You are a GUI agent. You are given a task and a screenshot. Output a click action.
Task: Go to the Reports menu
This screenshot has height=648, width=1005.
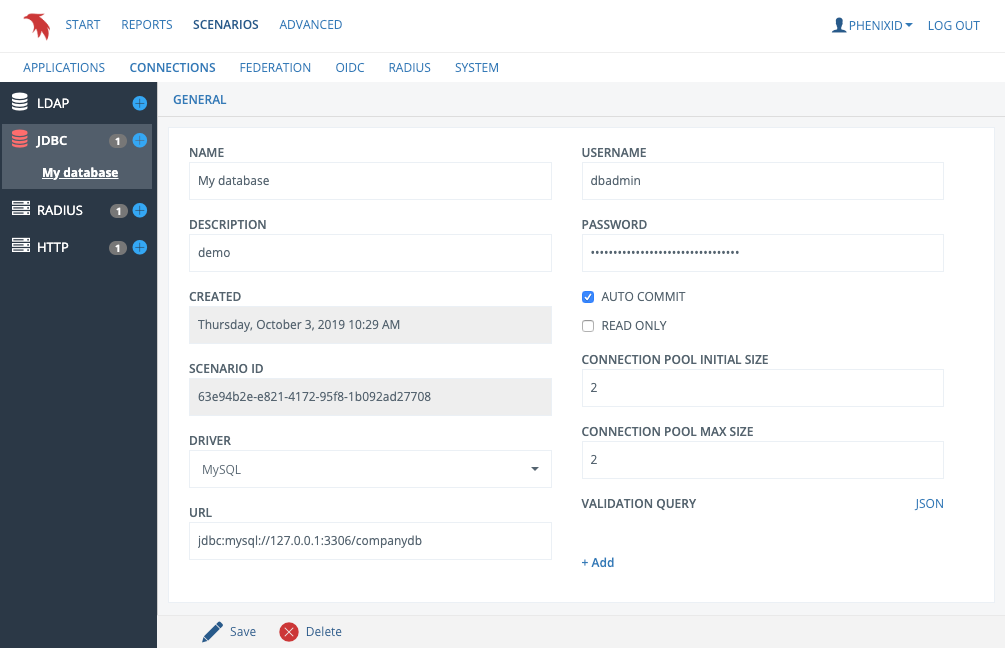(147, 25)
